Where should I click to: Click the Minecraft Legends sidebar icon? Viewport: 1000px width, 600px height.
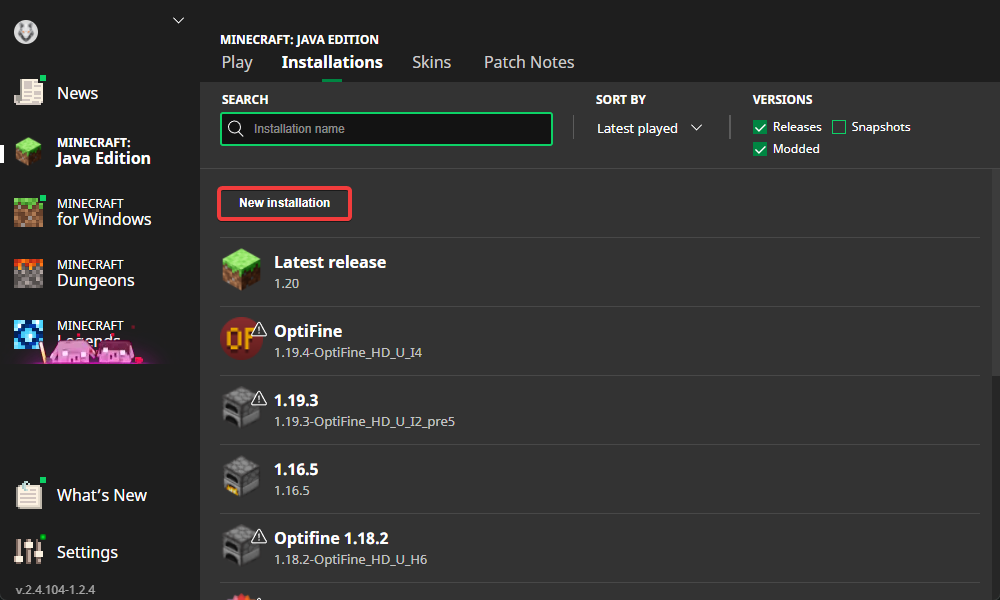pos(29,334)
